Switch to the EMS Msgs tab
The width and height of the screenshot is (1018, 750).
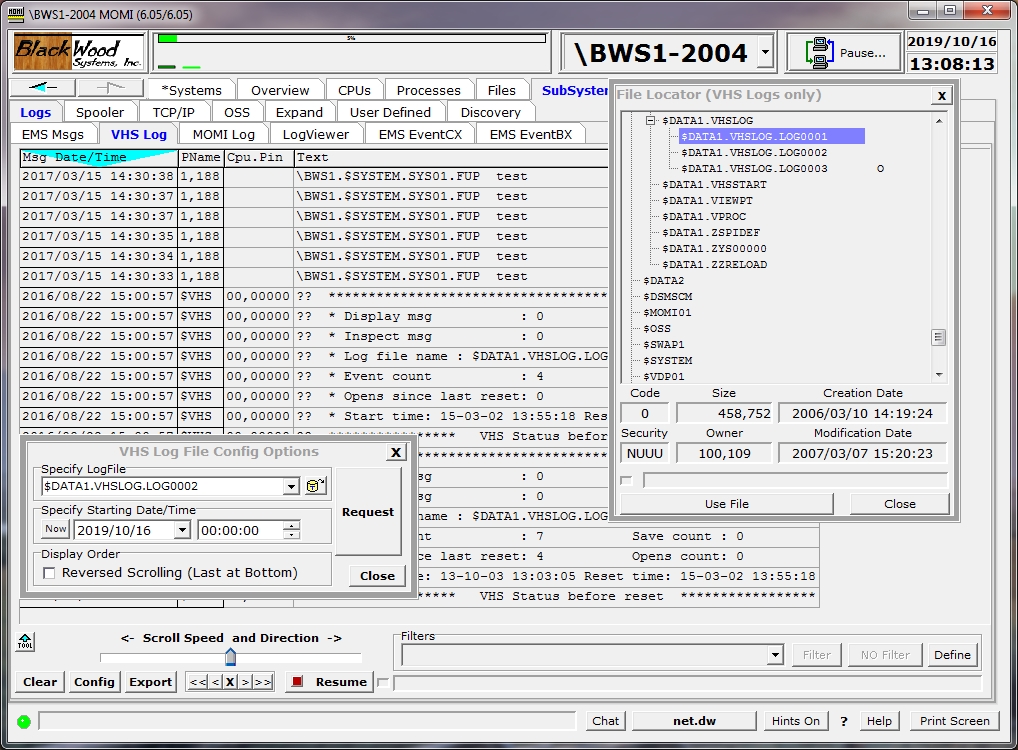pyautogui.click(x=54, y=134)
